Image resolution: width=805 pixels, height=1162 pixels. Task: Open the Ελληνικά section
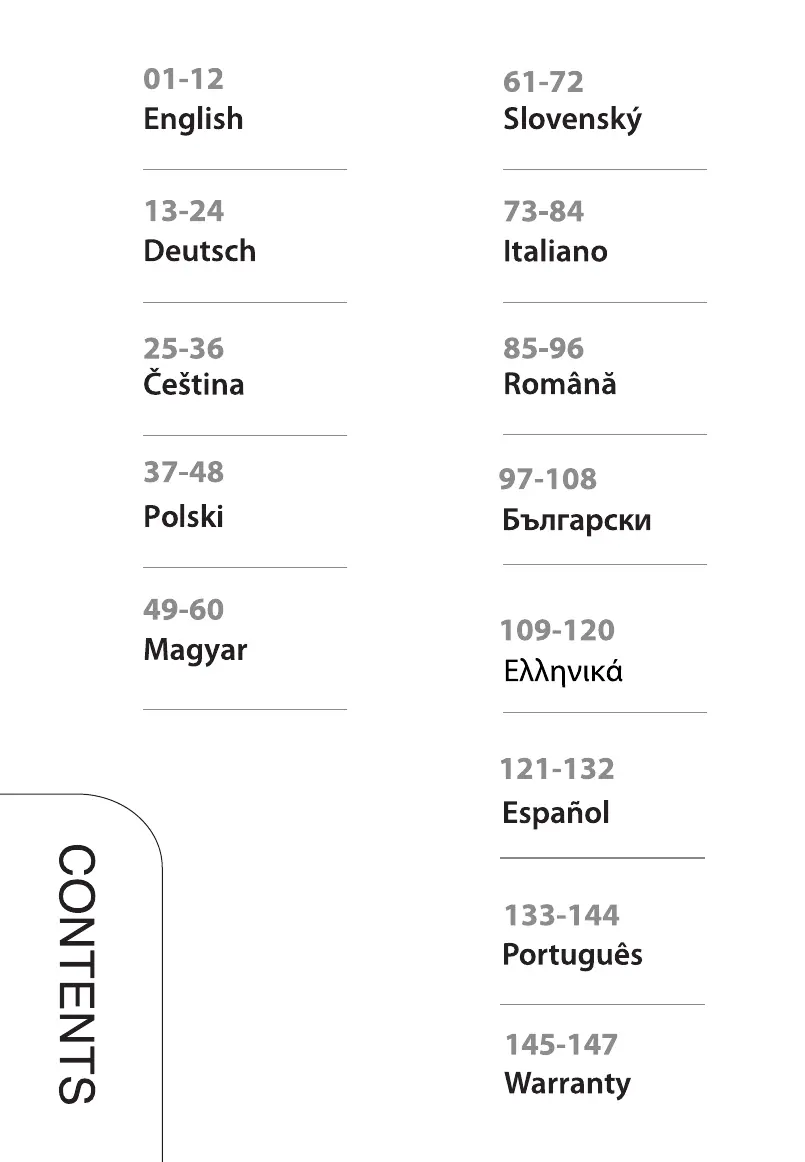[x=563, y=671]
